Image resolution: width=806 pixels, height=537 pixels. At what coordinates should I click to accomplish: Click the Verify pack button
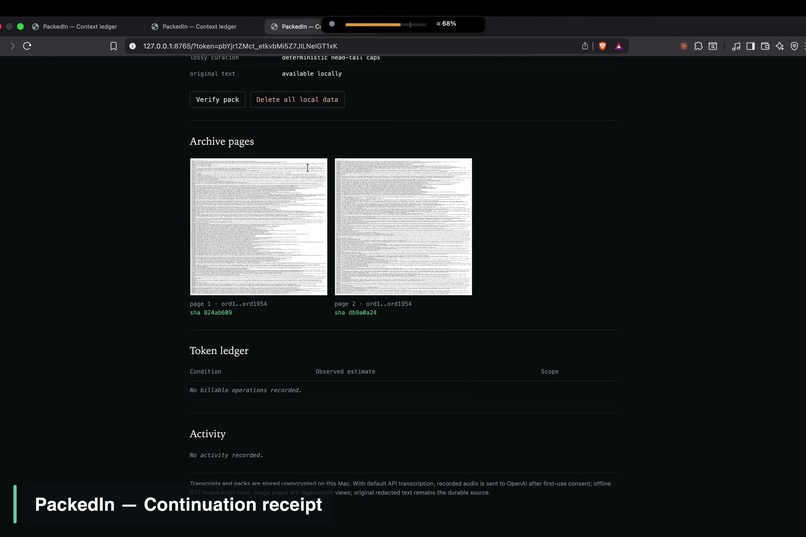coord(217,100)
